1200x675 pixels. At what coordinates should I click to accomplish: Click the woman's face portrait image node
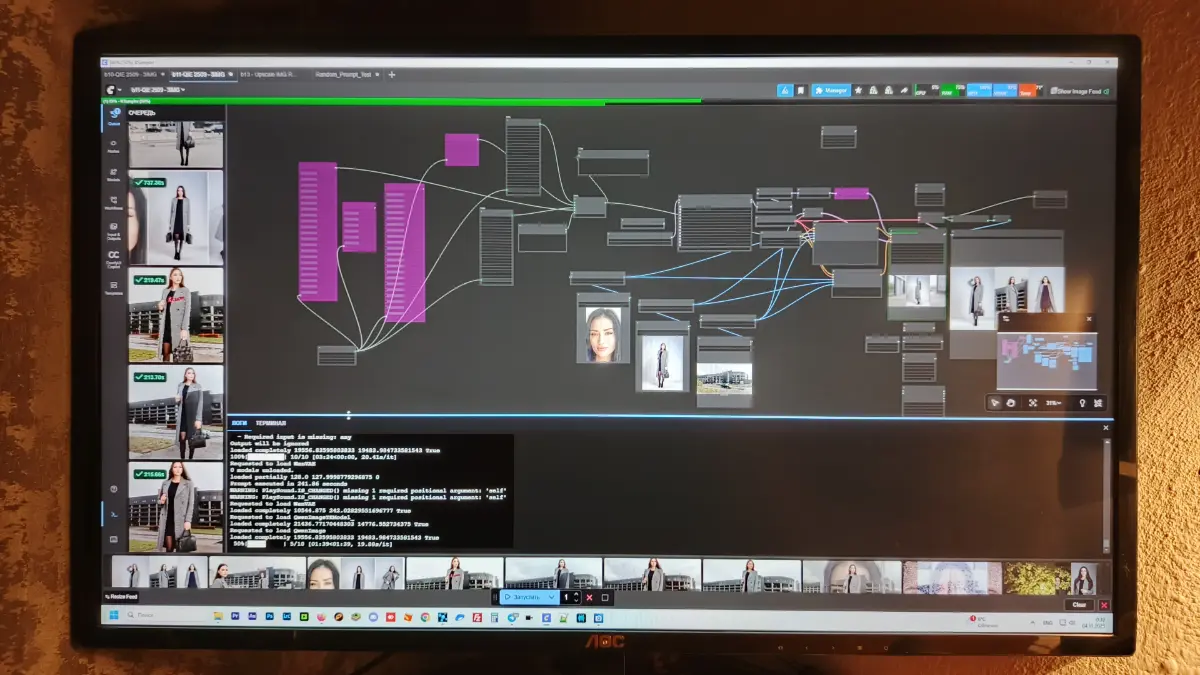603,334
